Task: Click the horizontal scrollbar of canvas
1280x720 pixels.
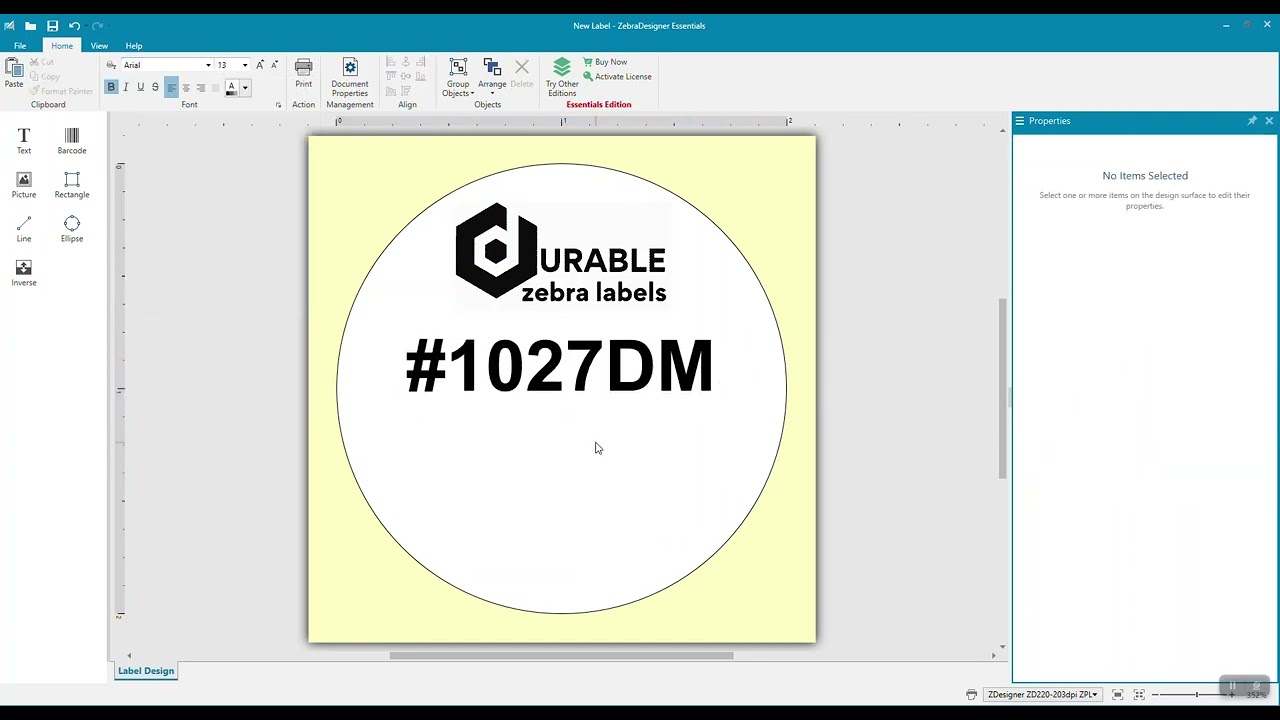Action: pos(561,656)
